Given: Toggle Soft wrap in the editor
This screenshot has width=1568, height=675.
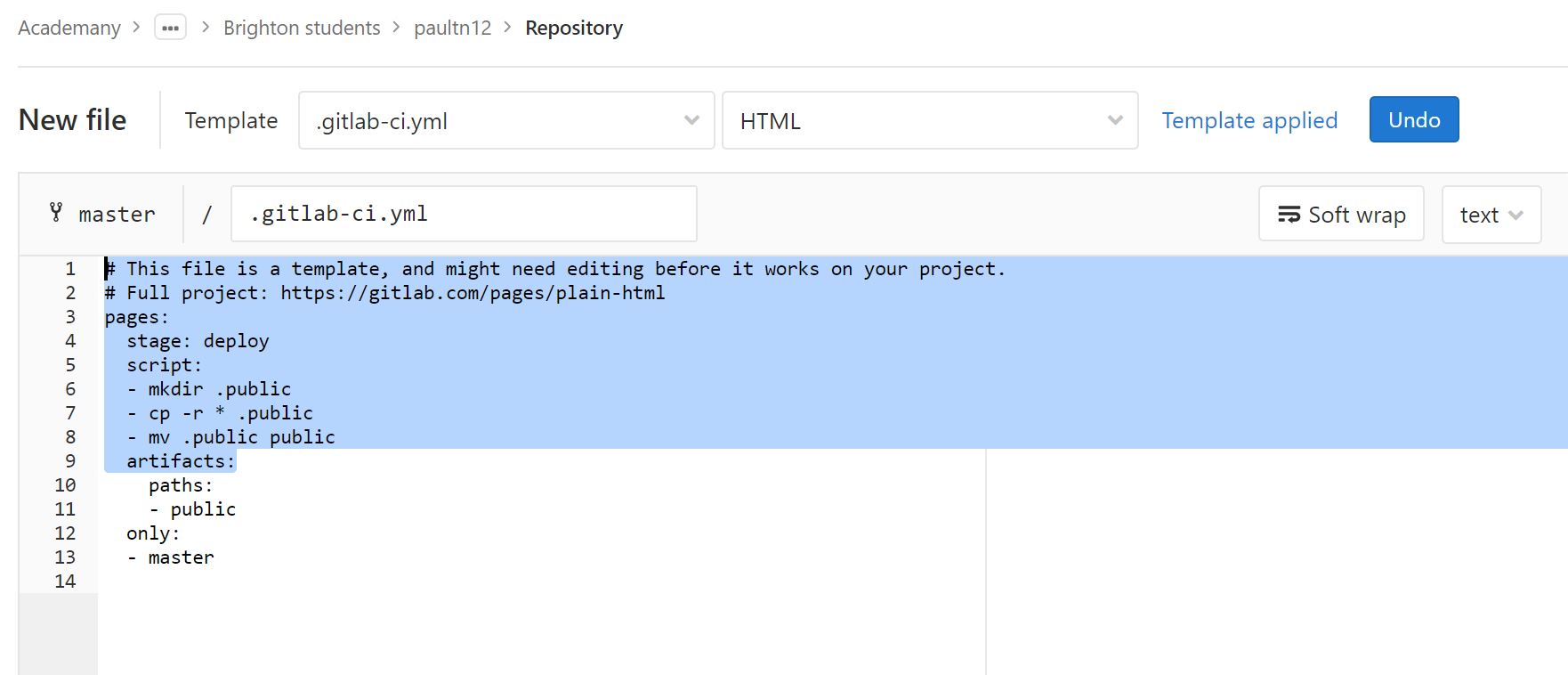Looking at the screenshot, I should tap(1341, 215).
